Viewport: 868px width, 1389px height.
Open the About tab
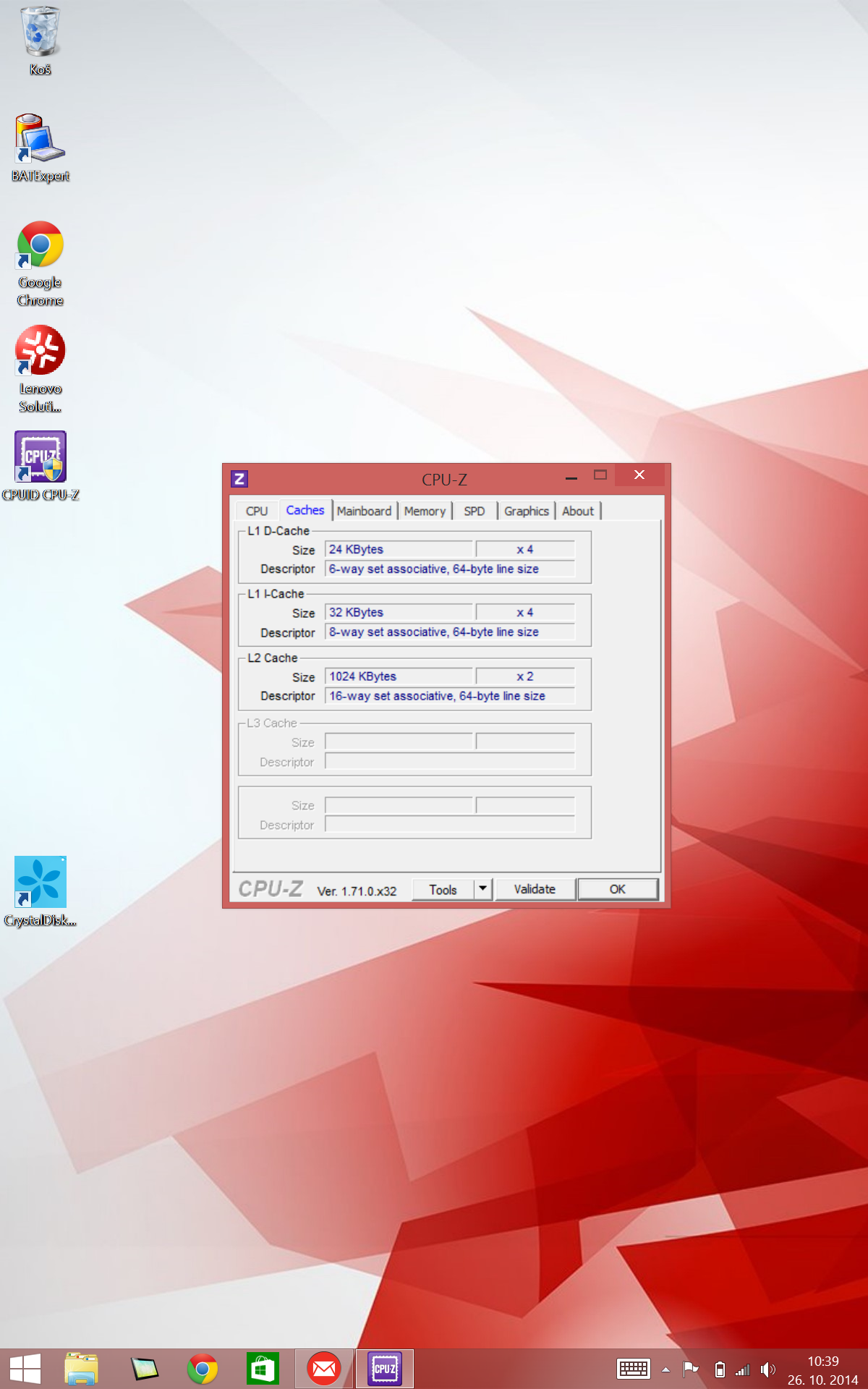click(x=578, y=511)
